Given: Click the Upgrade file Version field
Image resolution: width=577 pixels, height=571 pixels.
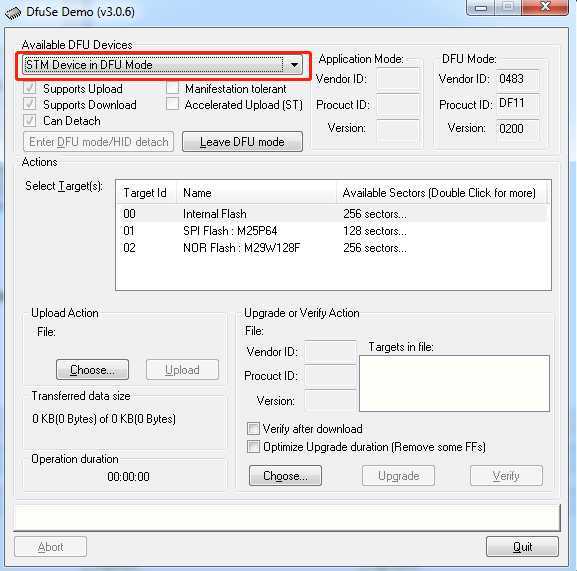Looking at the screenshot, I should click(330, 400).
